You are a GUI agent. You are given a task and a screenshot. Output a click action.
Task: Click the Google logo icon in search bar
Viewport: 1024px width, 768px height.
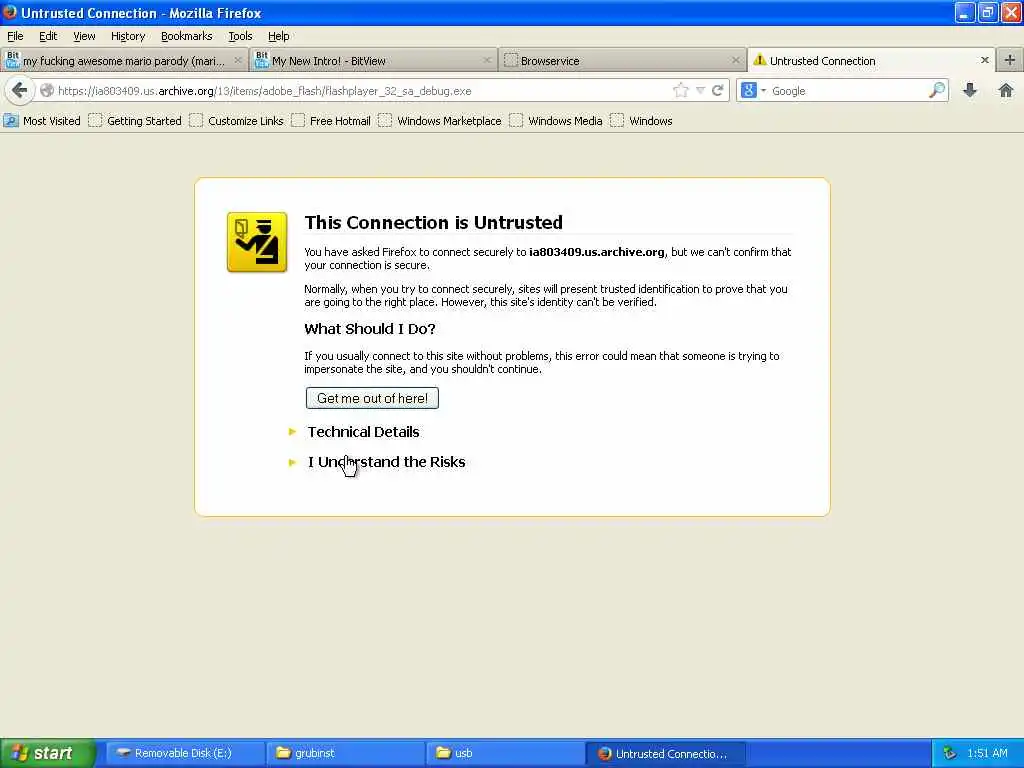point(748,91)
